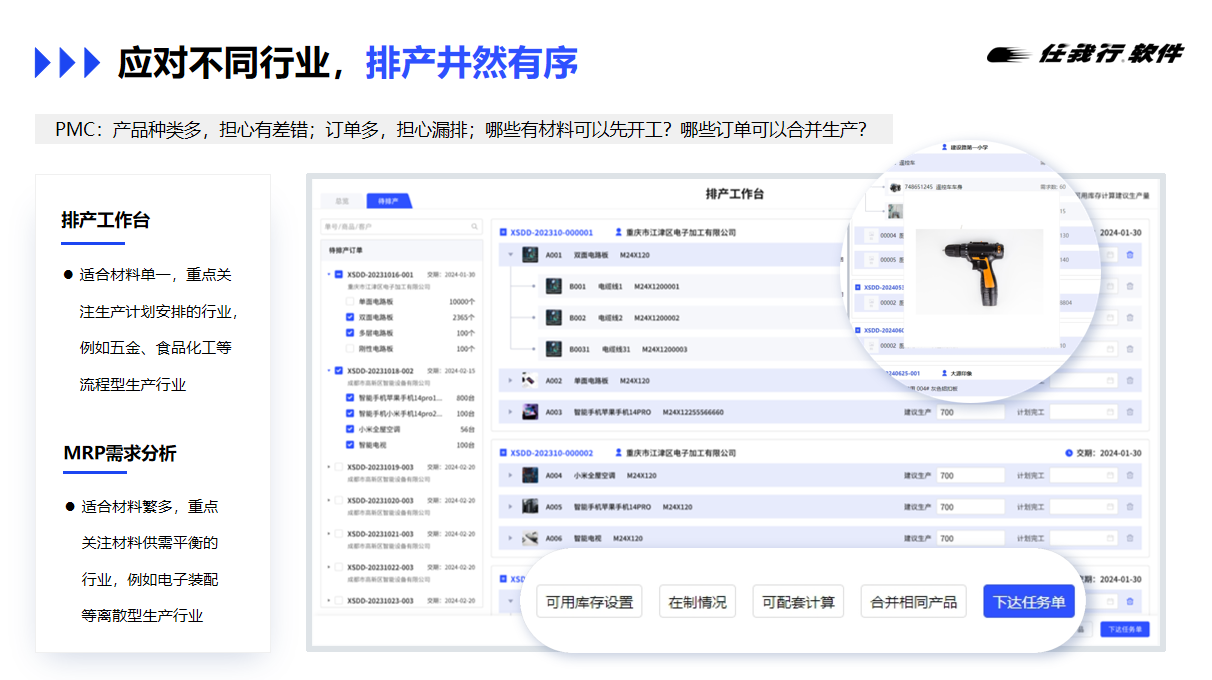This screenshot has width=1212, height=680.
Task: Click collapse icon beside order XSDD-202310-000002
Action: pyautogui.click(x=503, y=453)
